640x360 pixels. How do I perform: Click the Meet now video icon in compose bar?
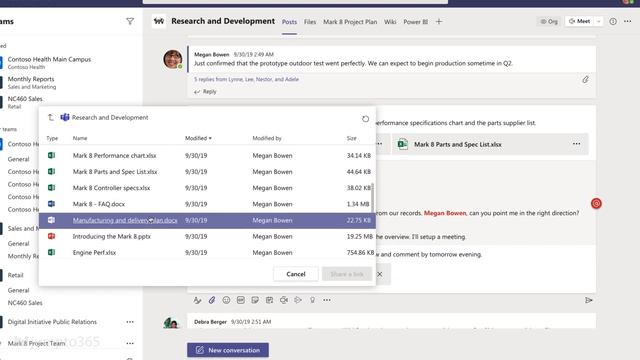[284, 300]
